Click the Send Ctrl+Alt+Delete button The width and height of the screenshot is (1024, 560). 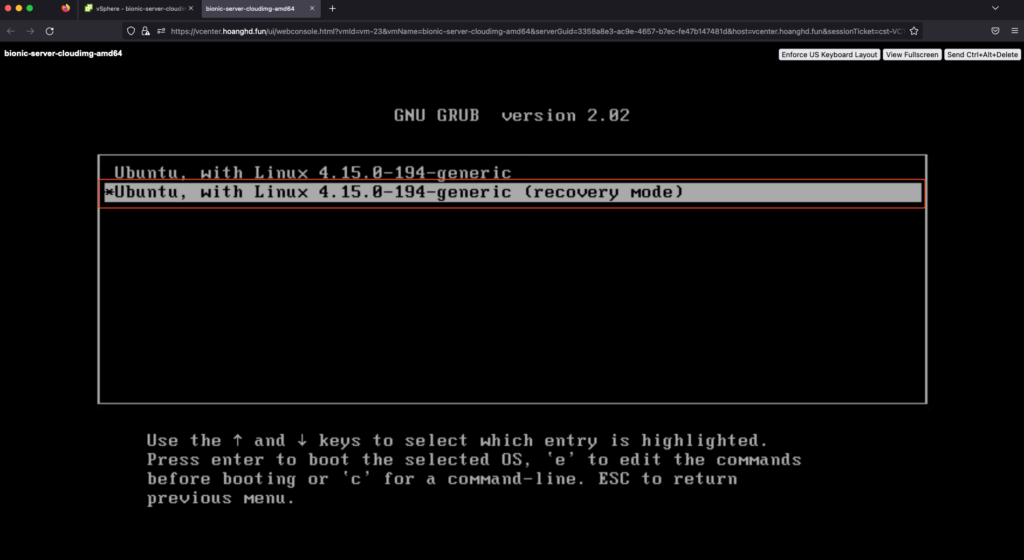pyautogui.click(x=982, y=55)
